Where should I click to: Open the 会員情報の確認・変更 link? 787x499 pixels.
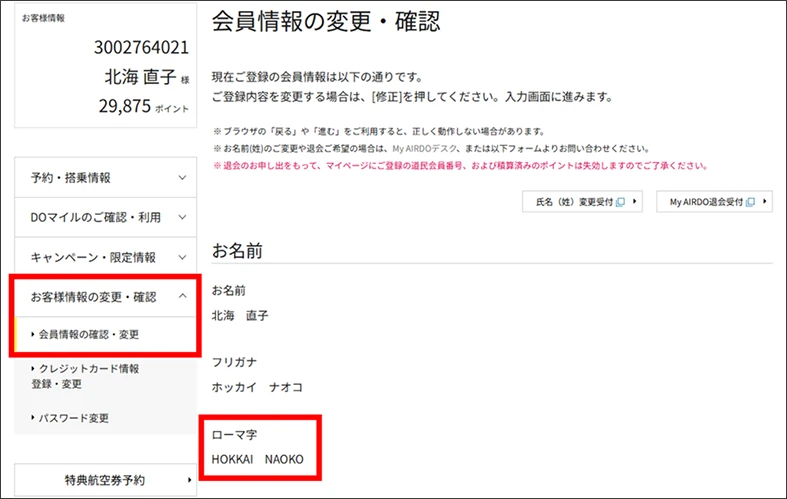88,334
